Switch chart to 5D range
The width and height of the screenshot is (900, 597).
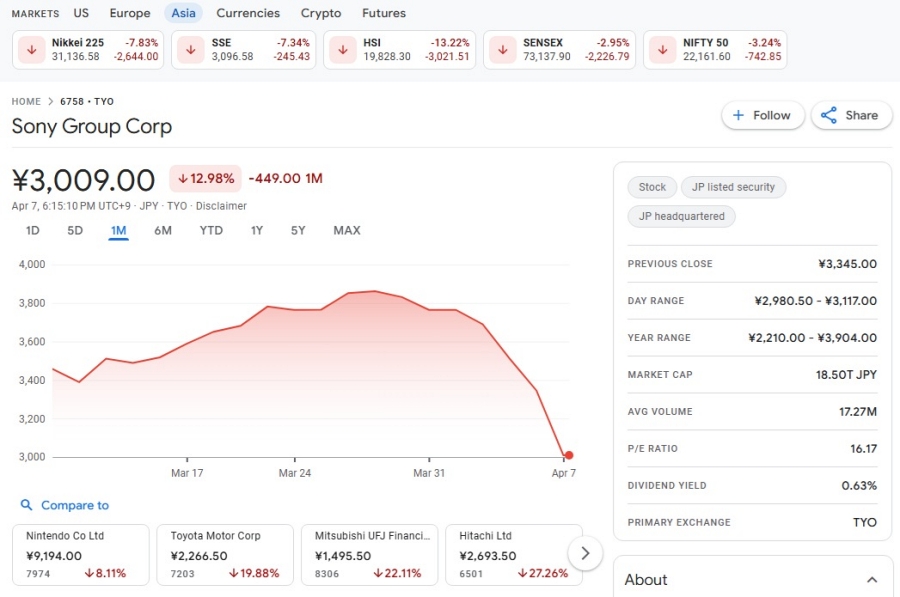[x=75, y=230]
